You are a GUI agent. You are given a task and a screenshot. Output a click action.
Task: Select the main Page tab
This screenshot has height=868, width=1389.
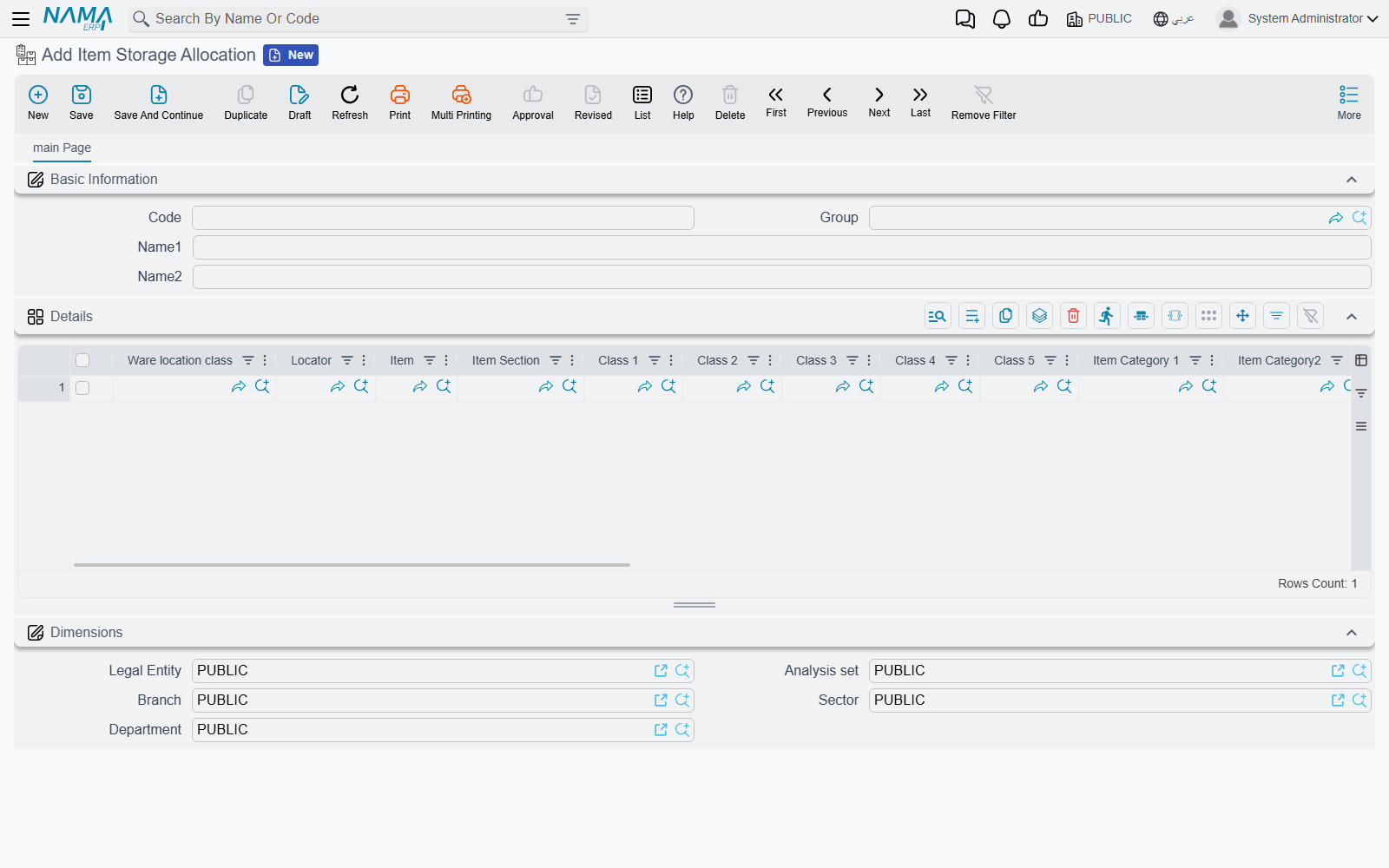62,148
